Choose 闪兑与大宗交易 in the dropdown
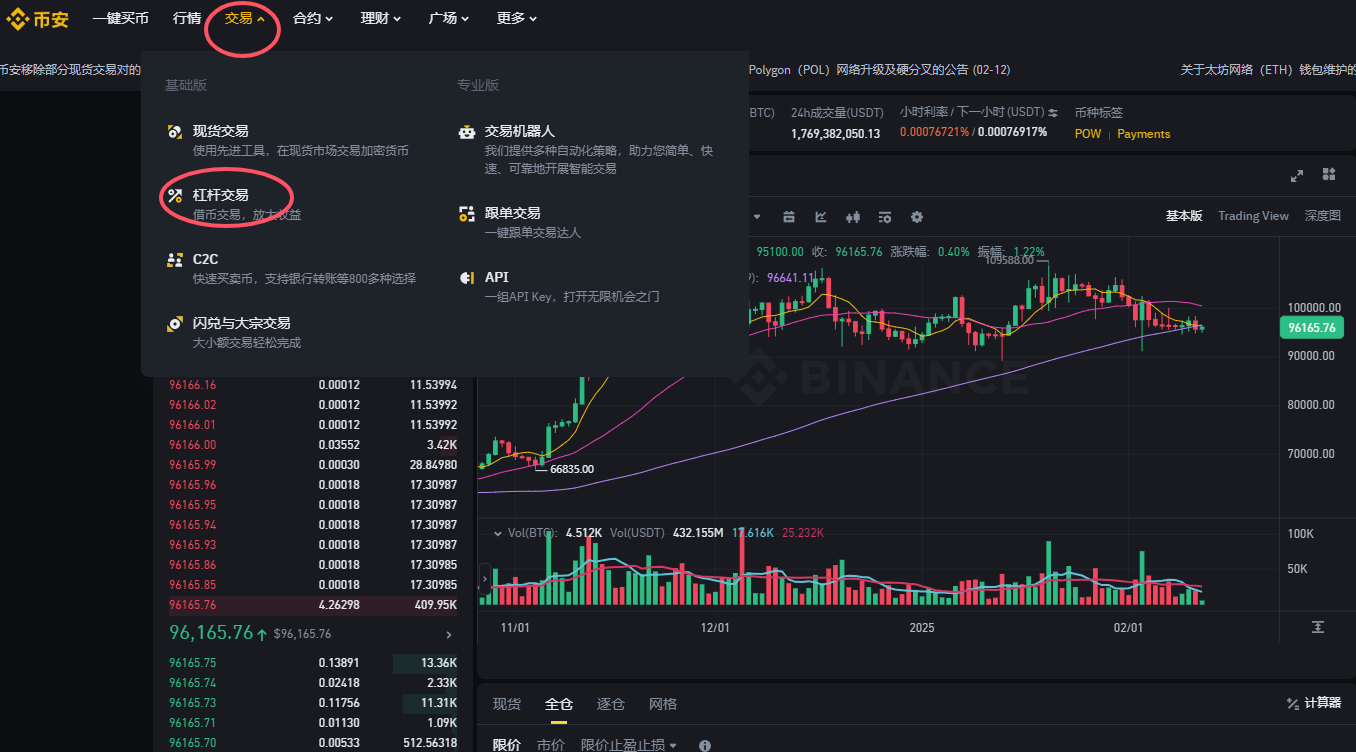Image resolution: width=1356 pixels, height=752 pixels. pyautogui.click(x=241, y=323)
